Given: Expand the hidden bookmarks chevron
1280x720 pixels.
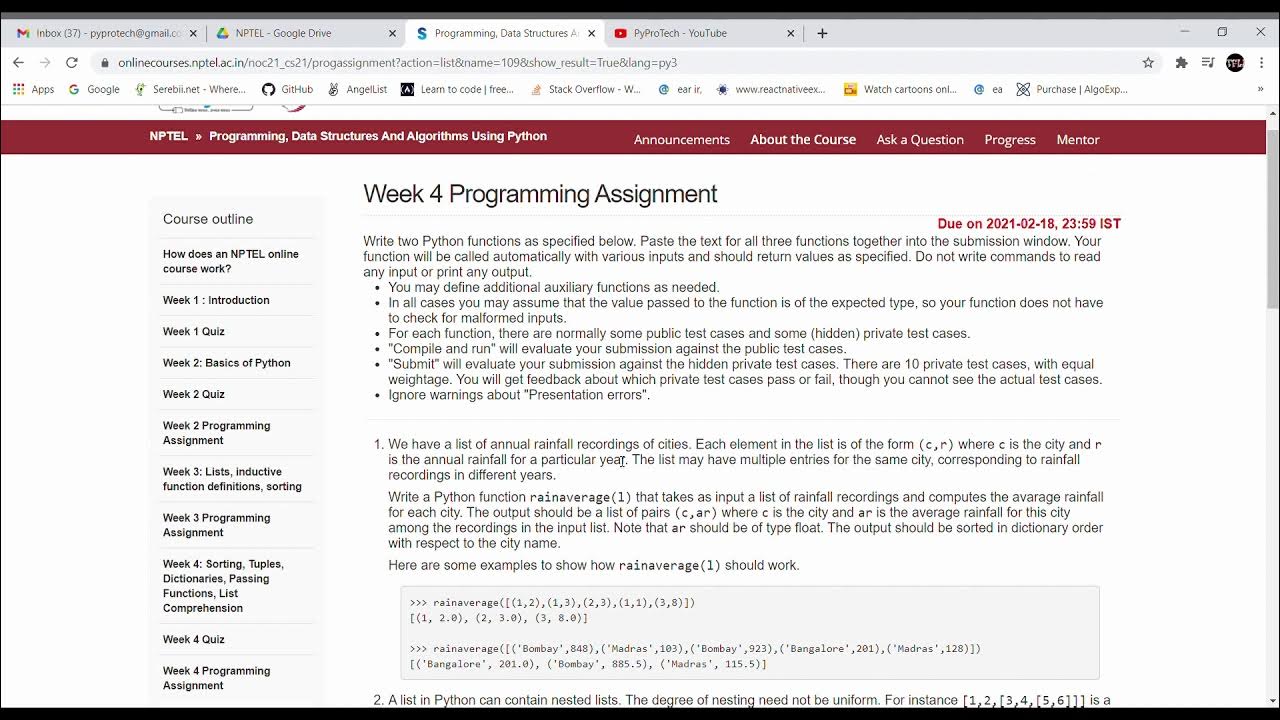Looking at the screenshot, I should [1260, 89].
